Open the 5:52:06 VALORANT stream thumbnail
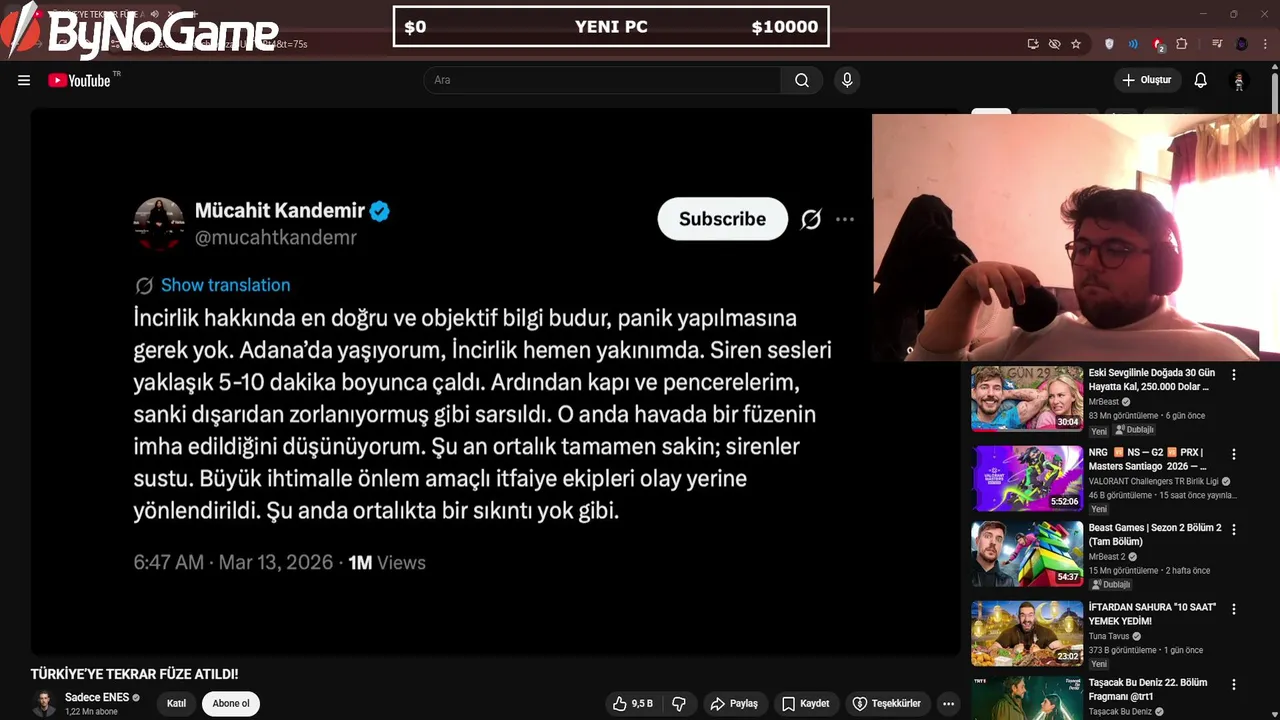Screen dimensions: 1280x720 click(1027, 478)
